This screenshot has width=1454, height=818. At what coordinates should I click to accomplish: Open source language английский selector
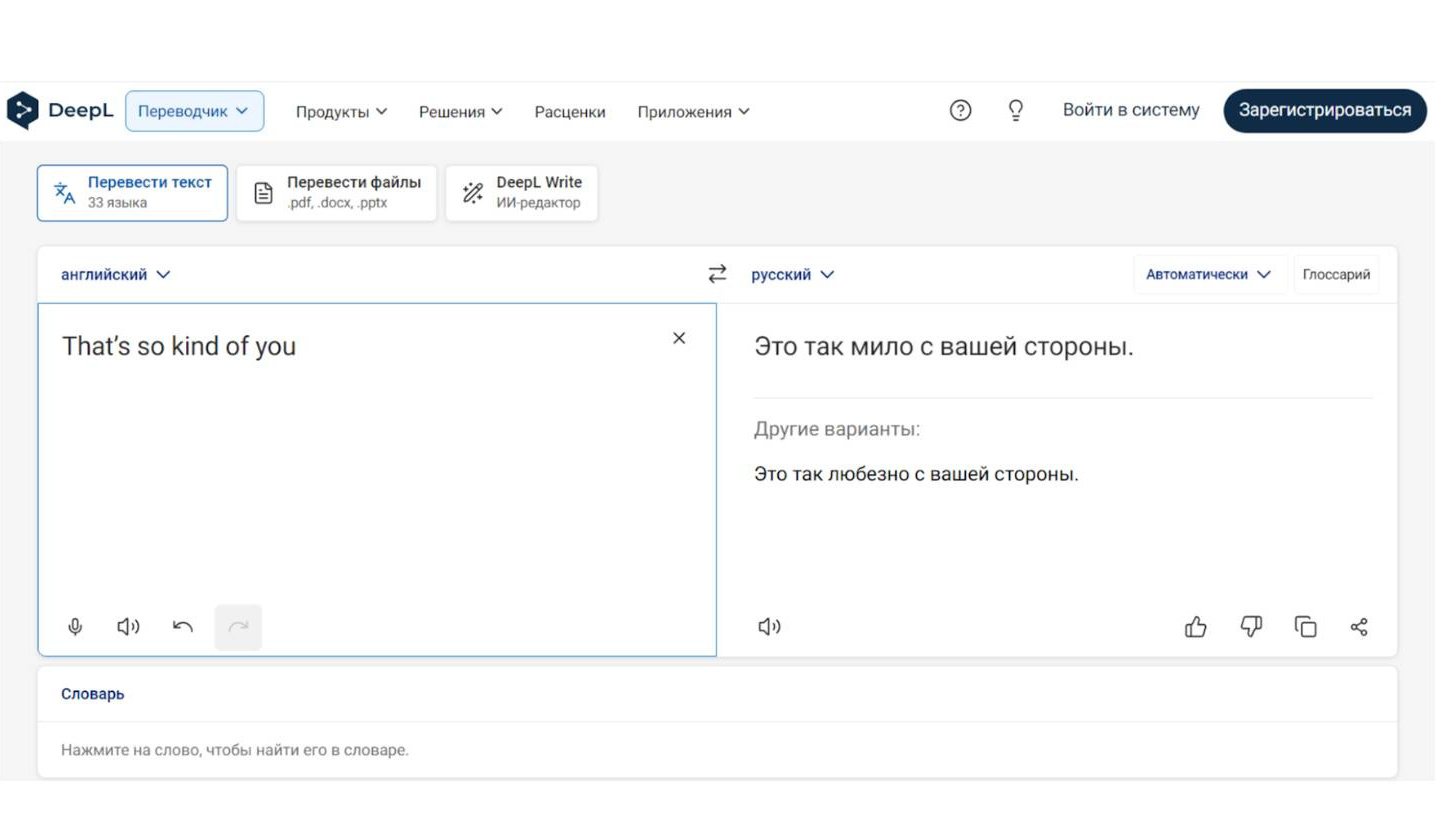click(x=116, y=274)
